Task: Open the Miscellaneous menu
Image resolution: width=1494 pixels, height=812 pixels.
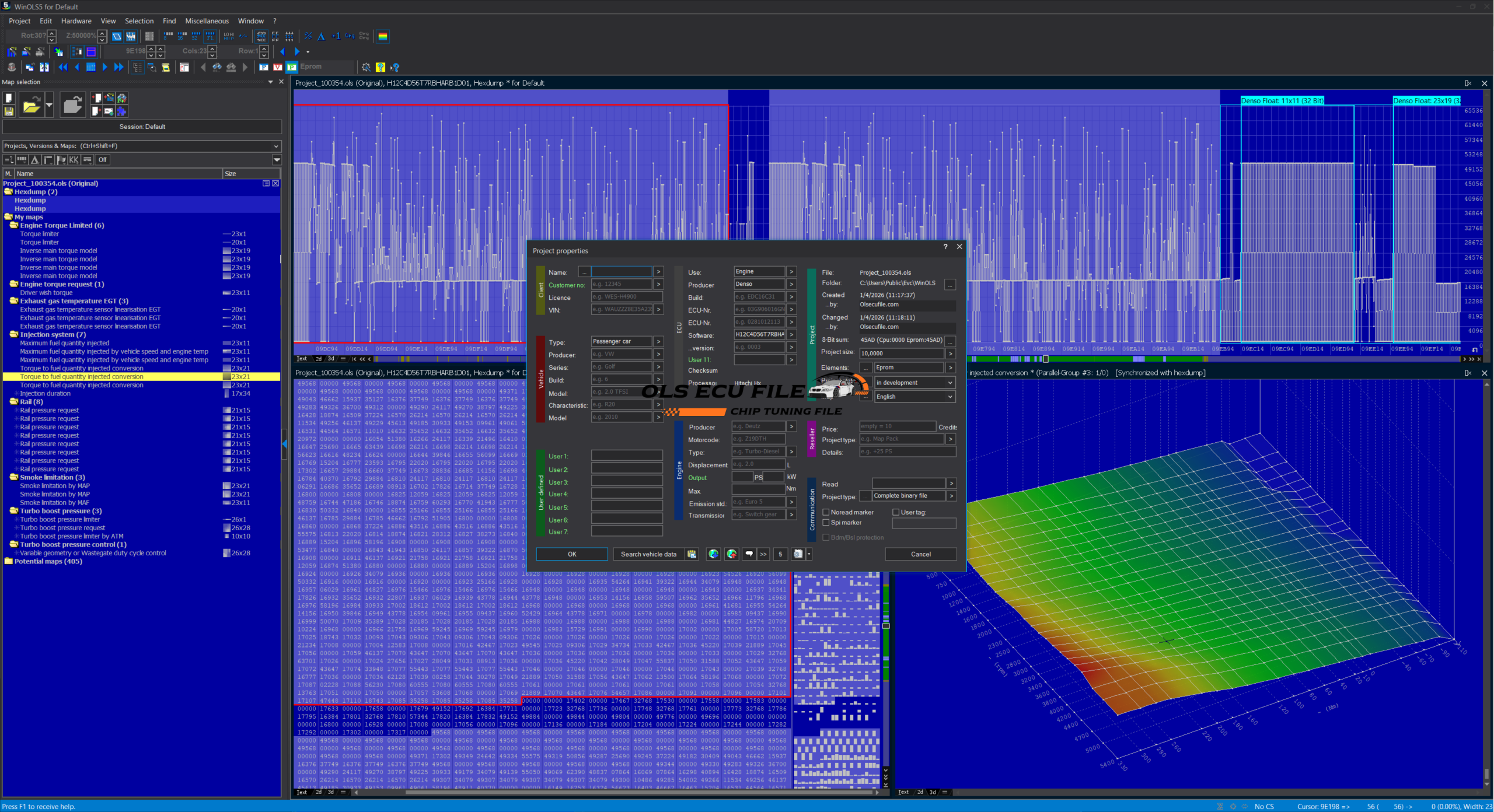Action: (207, 21)
